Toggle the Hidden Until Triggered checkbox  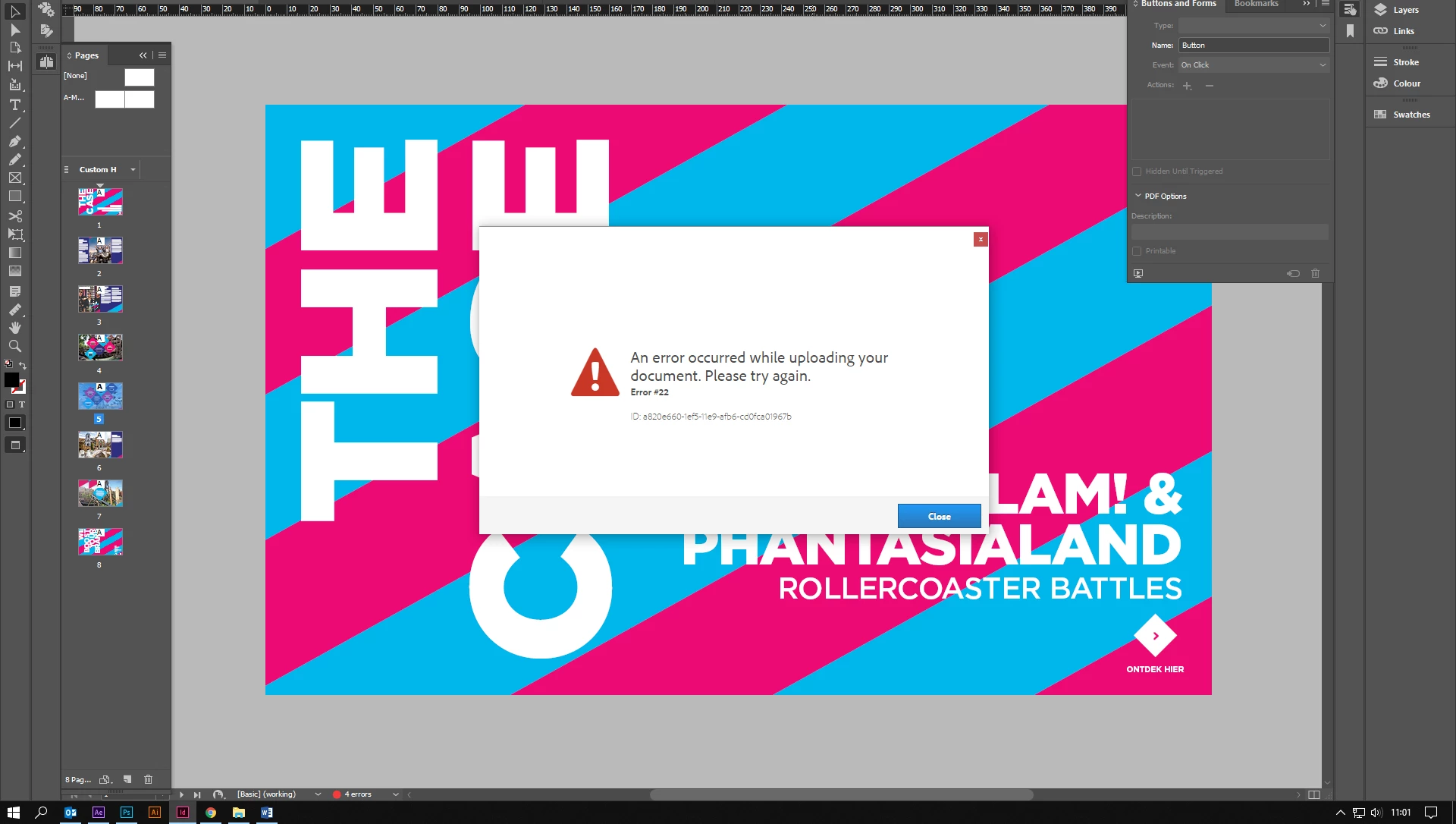(1137, 171)
